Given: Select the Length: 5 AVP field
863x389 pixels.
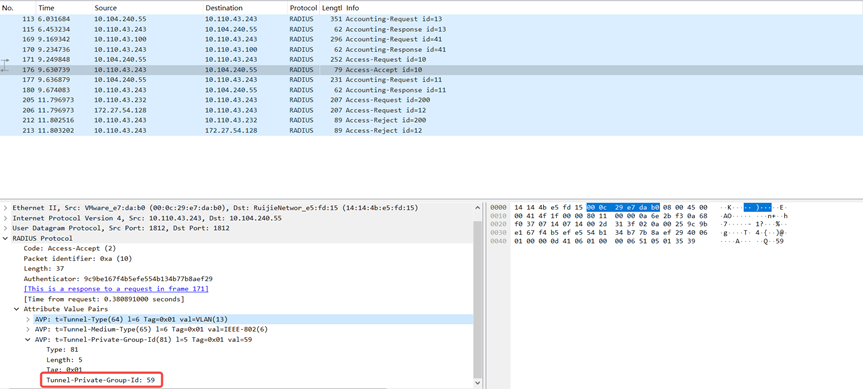Looking at the screenshot, I should 63,360.
